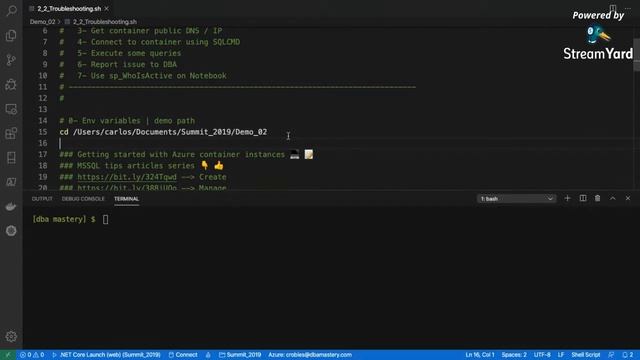Change indentation via 'Spaces: 2'
This screenshot has width=640, height=360.
point(514,355)
